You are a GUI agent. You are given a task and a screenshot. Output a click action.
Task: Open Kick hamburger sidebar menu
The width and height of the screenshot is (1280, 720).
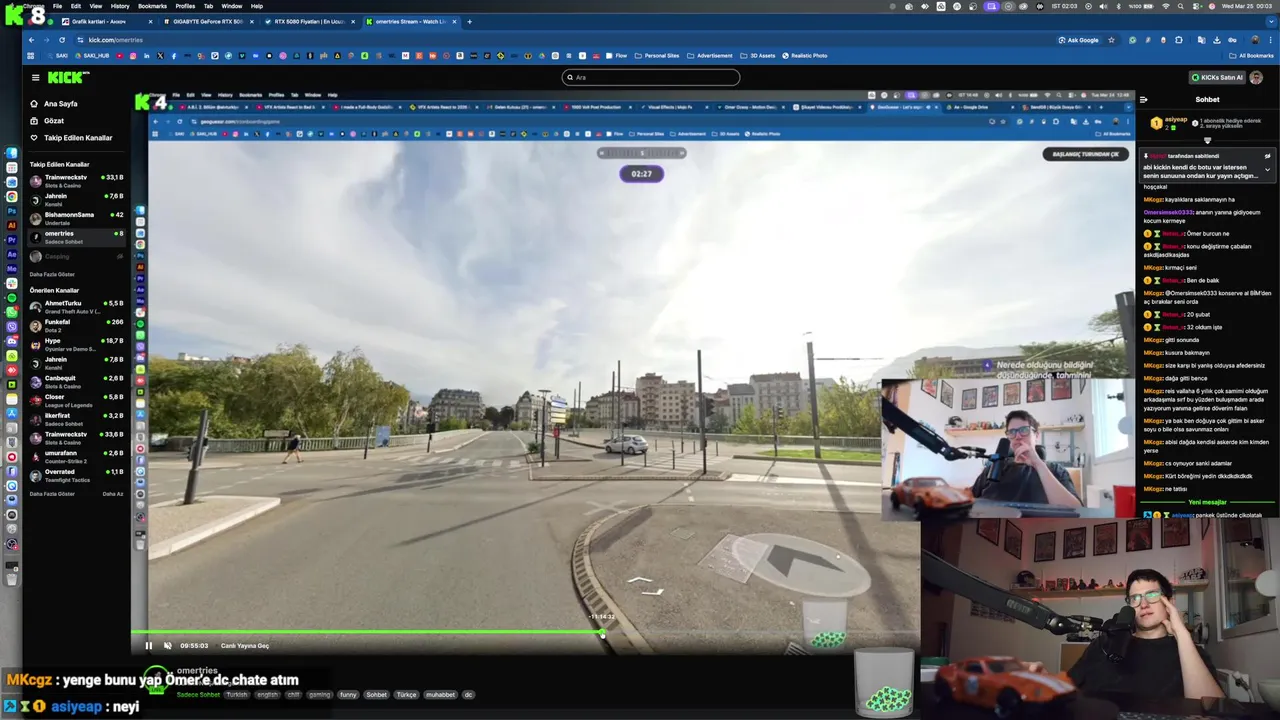[x=35, y=77]
